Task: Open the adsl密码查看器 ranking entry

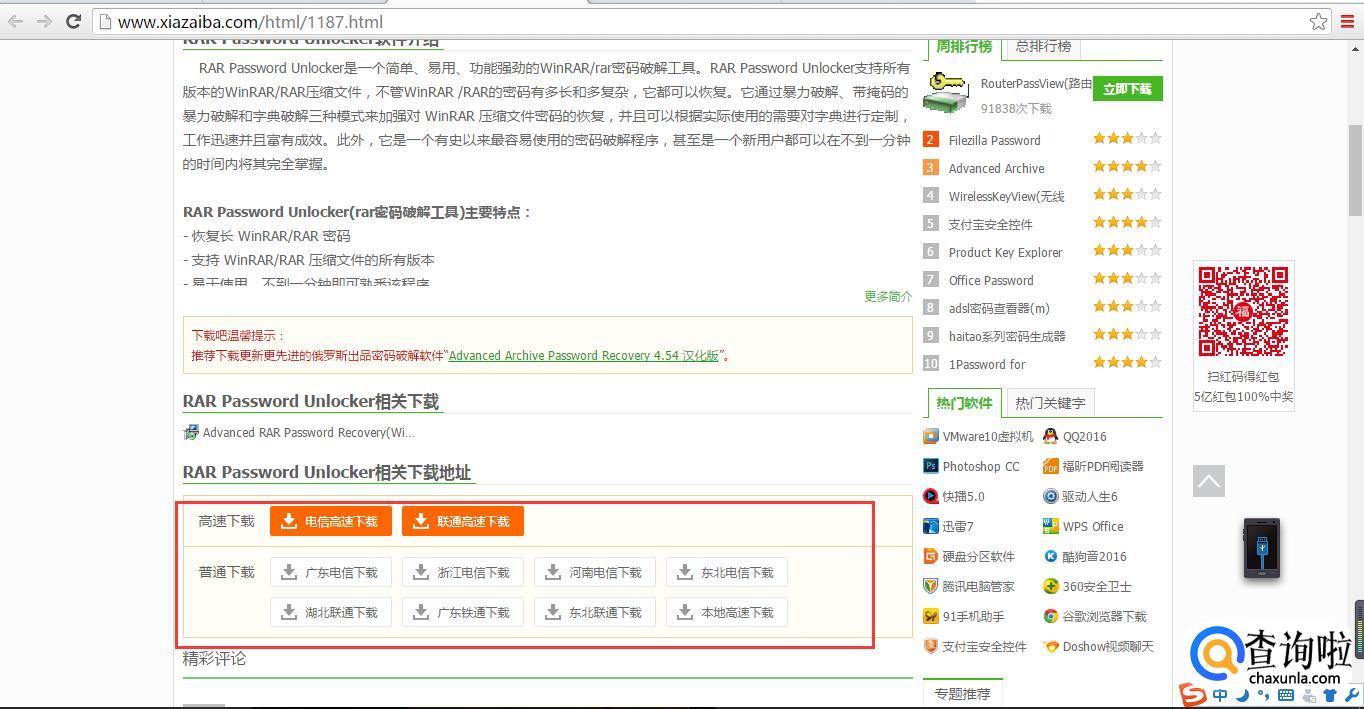Action: point(999,308)
